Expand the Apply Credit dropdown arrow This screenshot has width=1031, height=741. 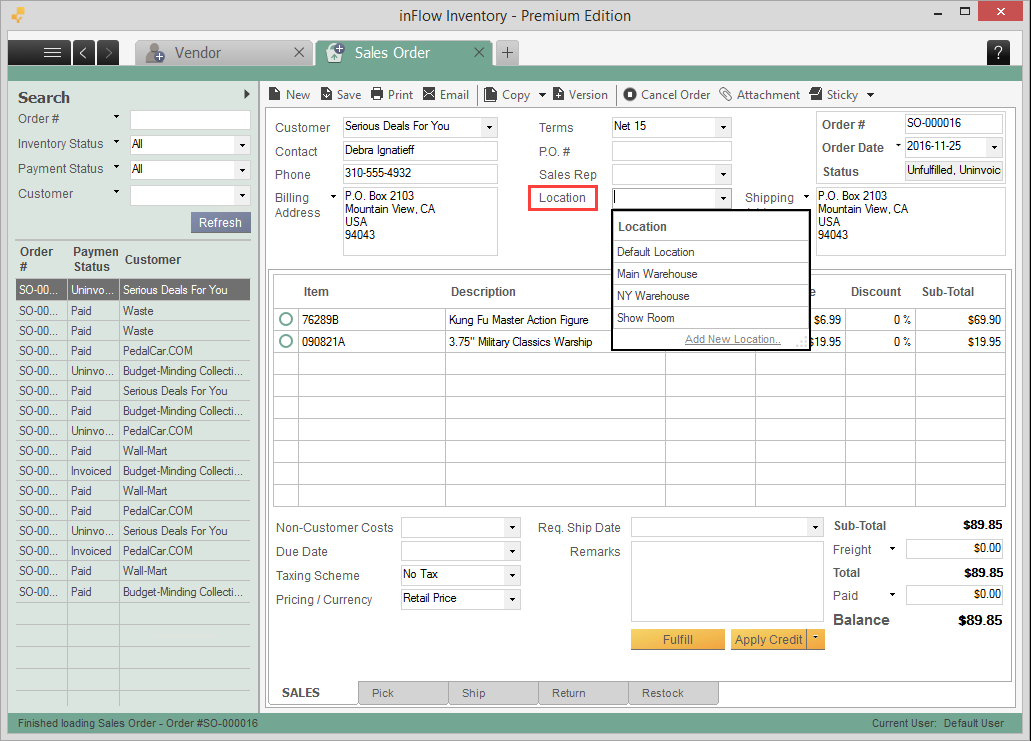pos(816,638)
